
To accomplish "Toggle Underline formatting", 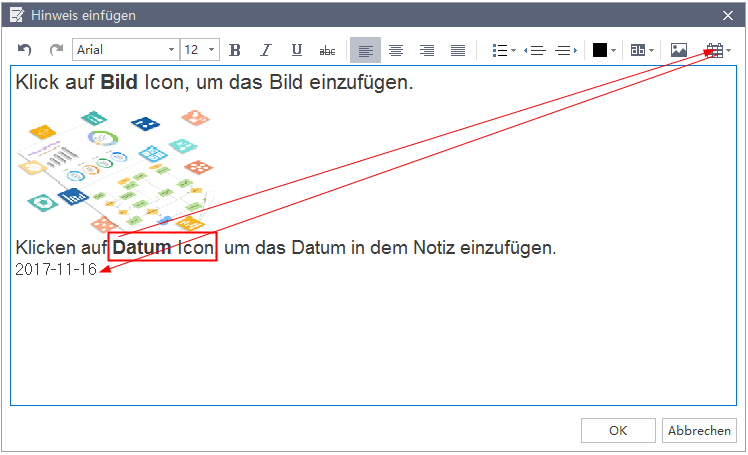I will [x=297, y=50].
